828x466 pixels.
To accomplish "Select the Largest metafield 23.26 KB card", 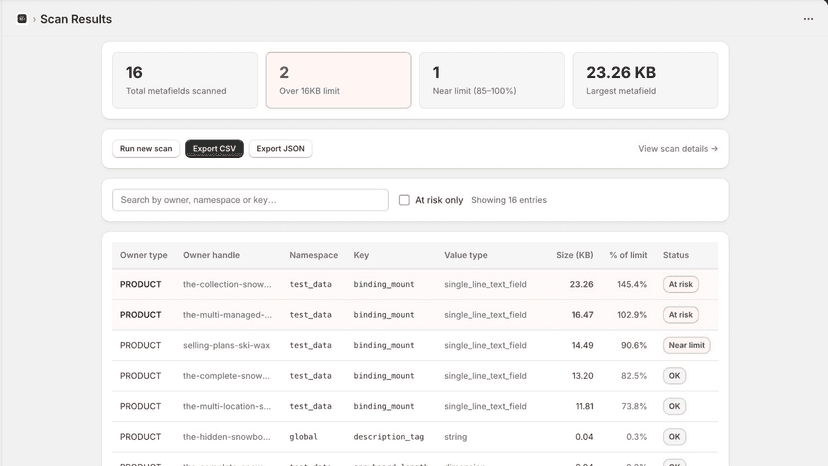I will pyautogui.click(x=645, y=80).
